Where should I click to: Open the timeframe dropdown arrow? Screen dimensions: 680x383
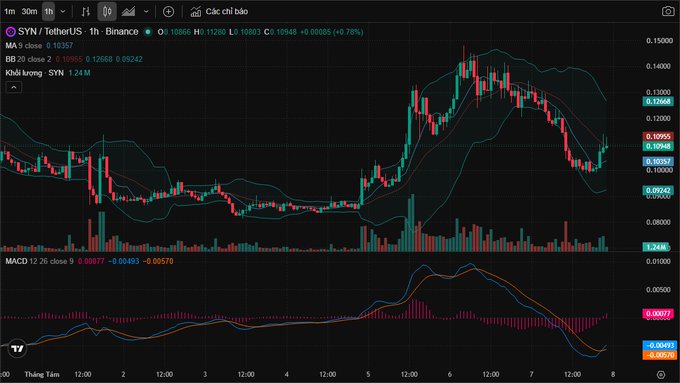63,11
